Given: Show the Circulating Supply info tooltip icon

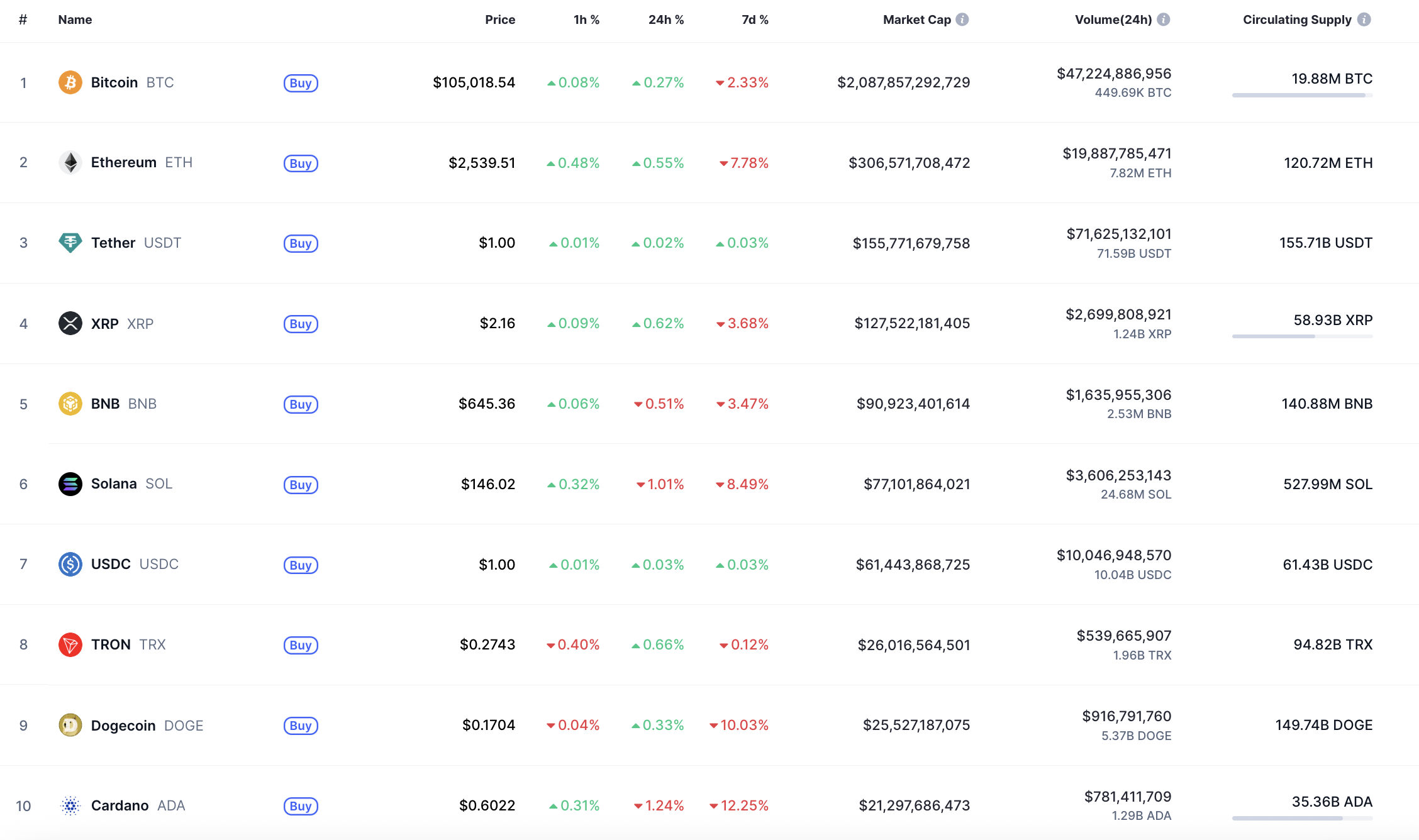Looking at the screenshot, I should point(1364,19).
